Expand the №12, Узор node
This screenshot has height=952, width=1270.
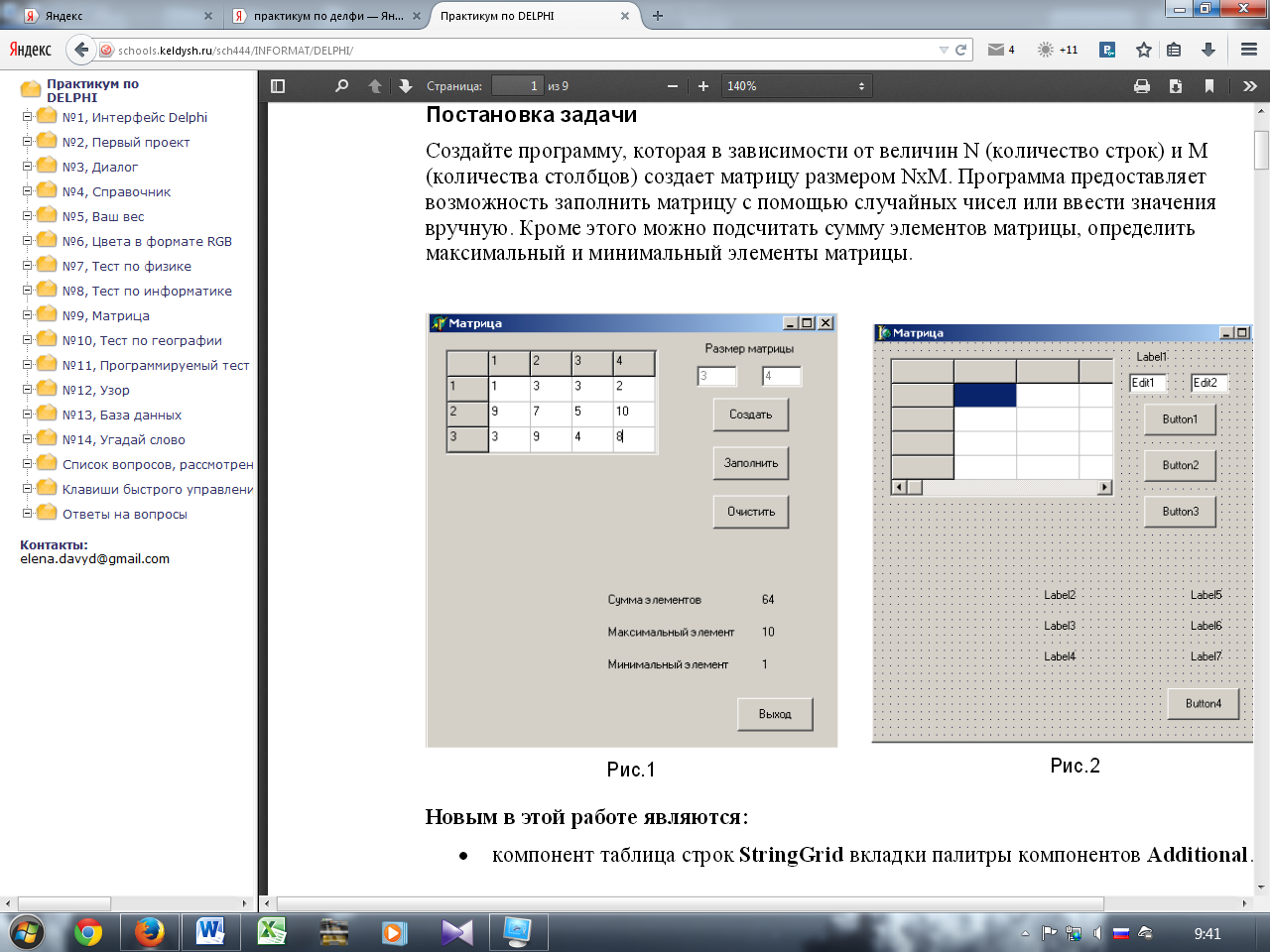(28, 390)
